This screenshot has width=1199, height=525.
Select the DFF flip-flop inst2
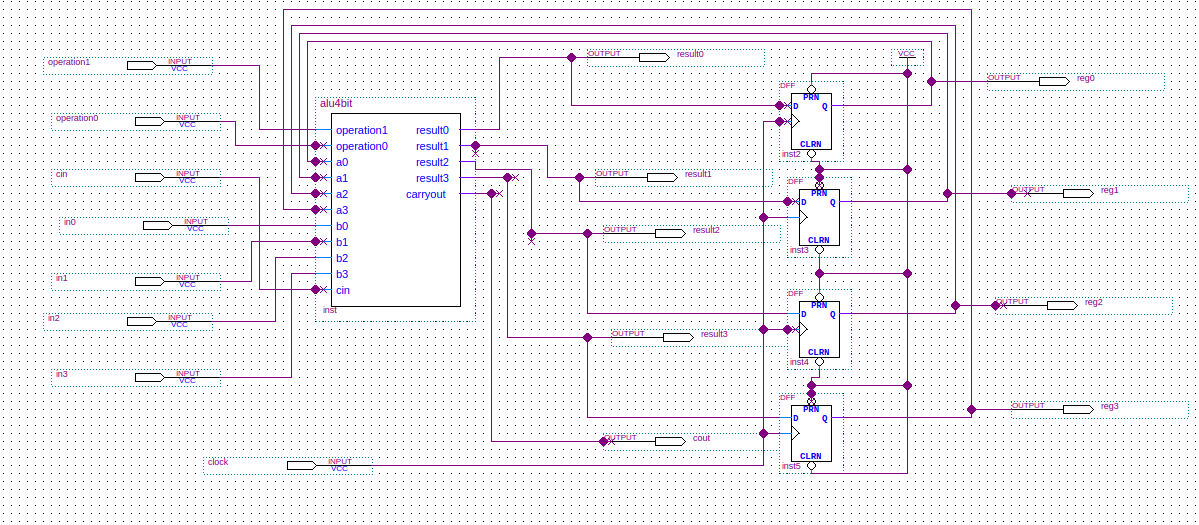(x=811, y=122)
